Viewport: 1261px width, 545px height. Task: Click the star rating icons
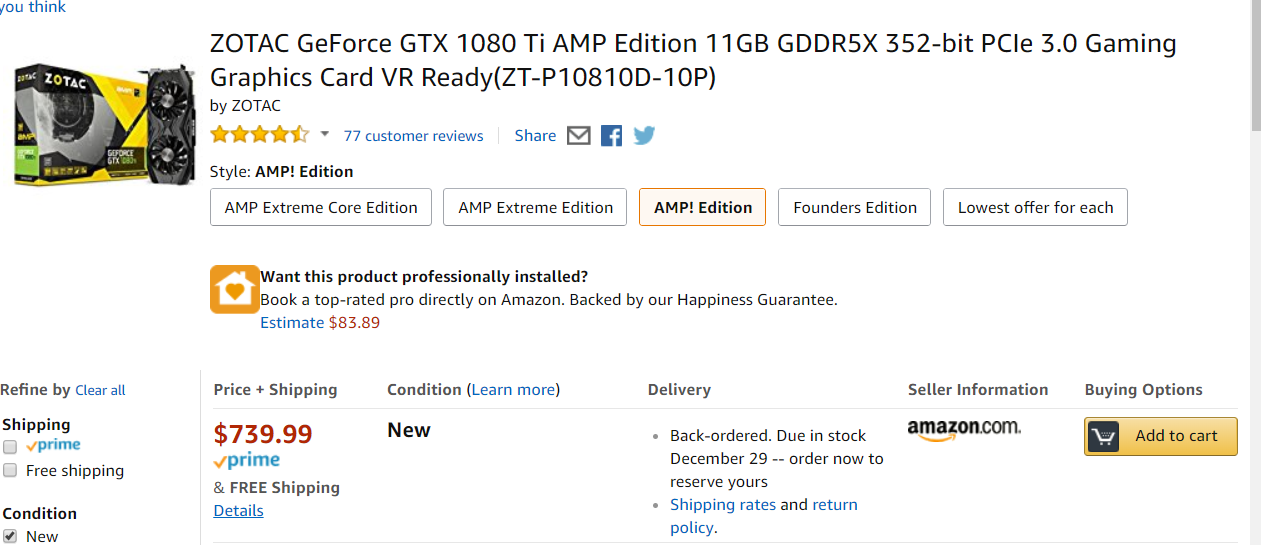259,135
